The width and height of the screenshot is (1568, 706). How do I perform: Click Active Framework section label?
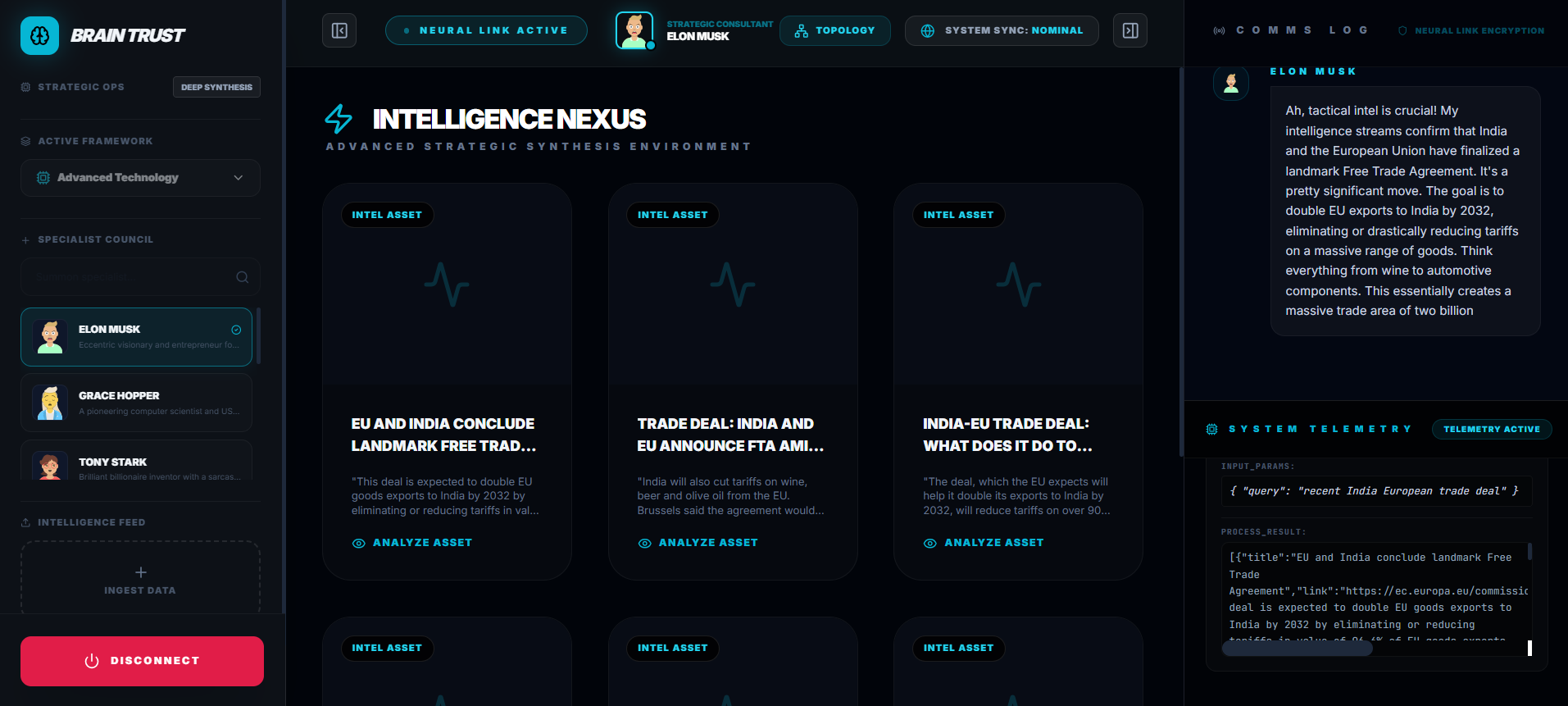click(x=95, y=141)
